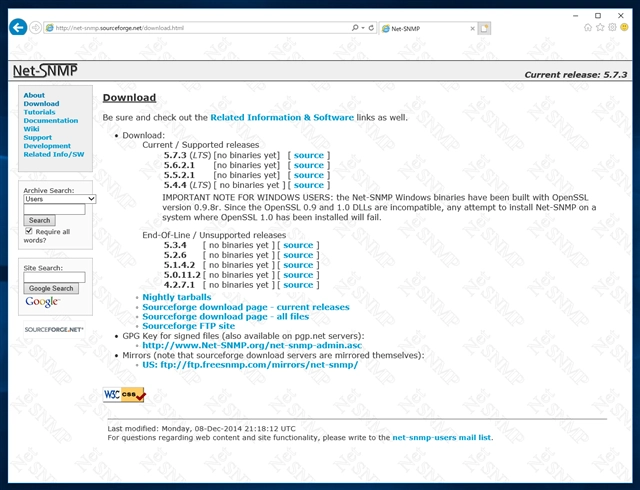This screenshot has height=490, width=640.
Task: Download source for version 5.4.4
Action: coord(309,185)
